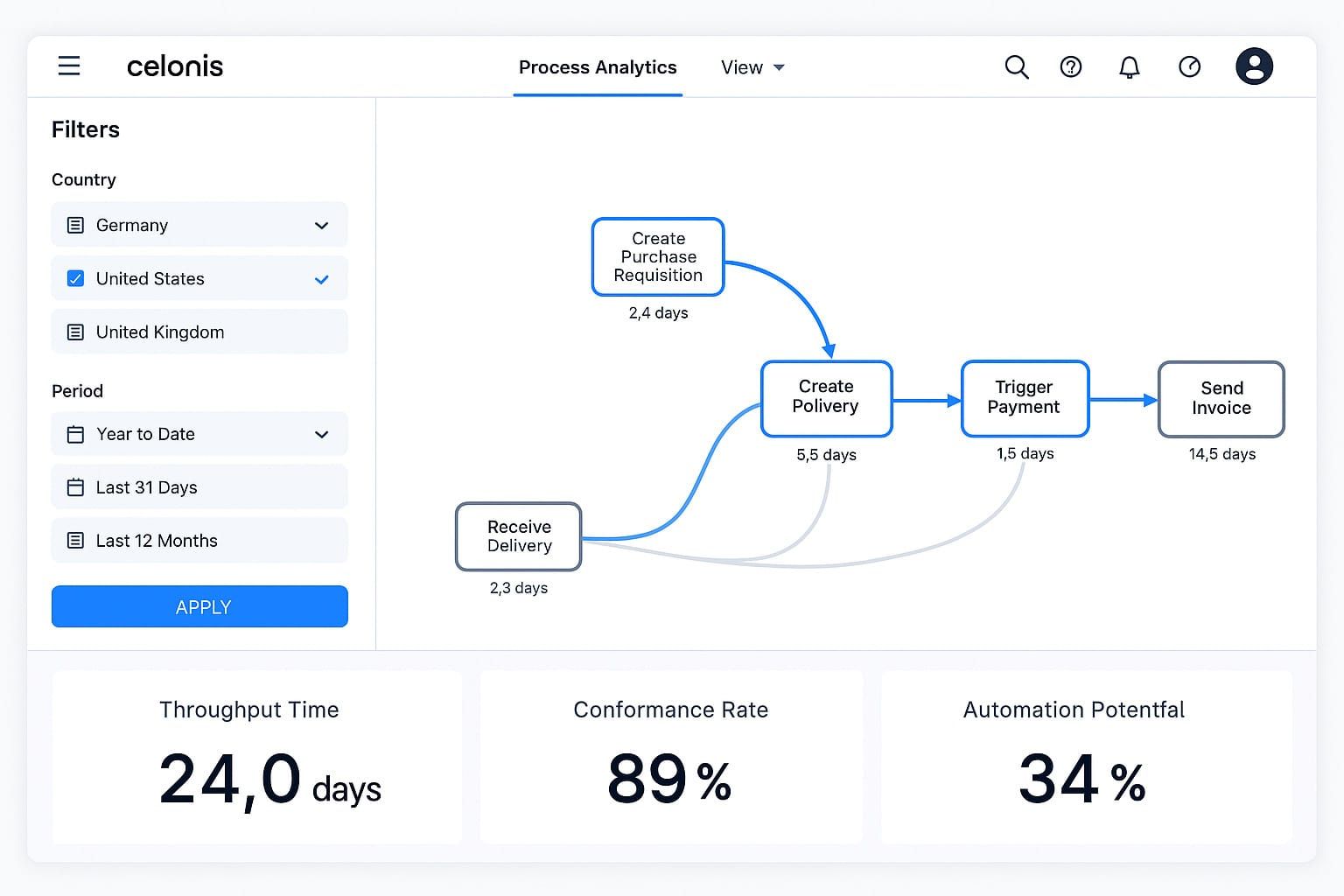Open the help question mark icon
The height and width of the screenshot is (896, 1344).
pyautogui.click(x=1071, y=67)
